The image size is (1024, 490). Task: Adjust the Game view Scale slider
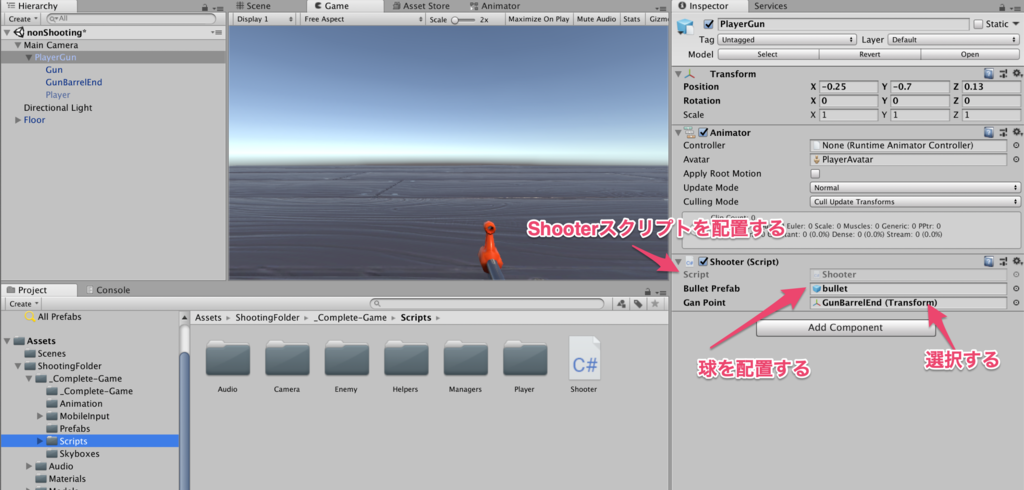point(464,20)
